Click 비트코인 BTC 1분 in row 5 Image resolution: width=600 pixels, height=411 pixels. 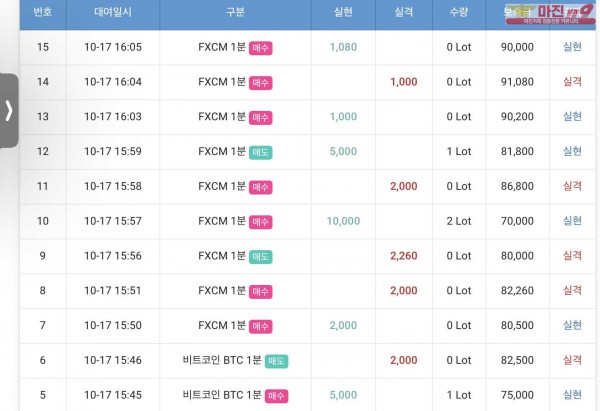coord(222,395)
